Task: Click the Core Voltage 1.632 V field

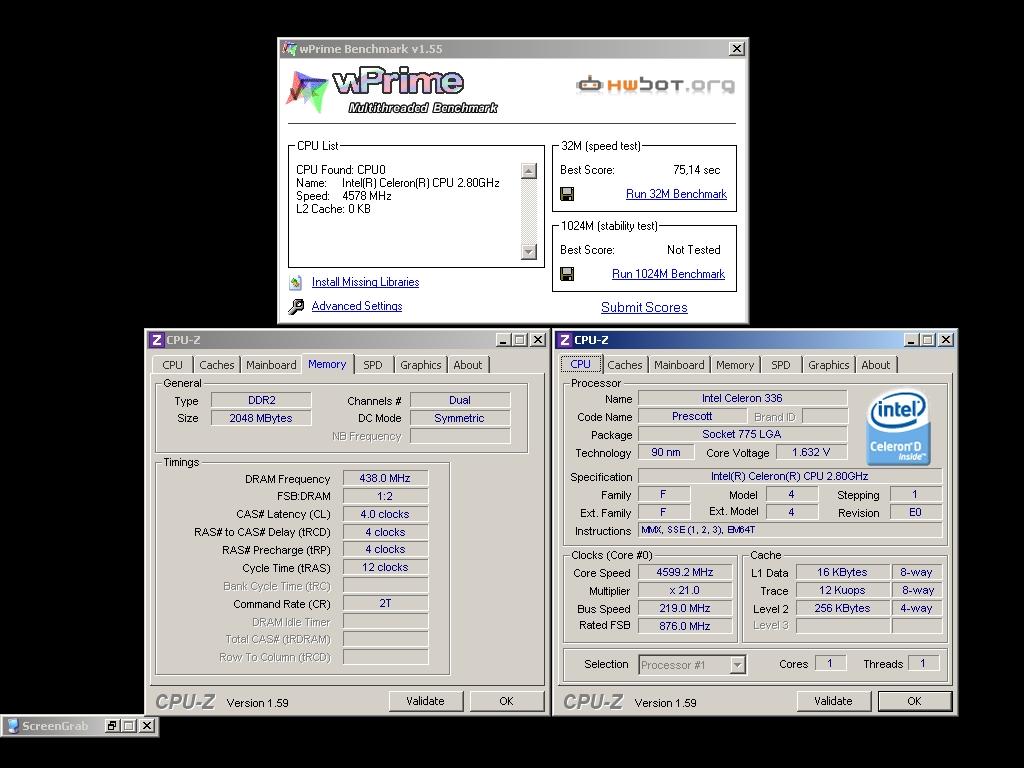Action: 811,452
